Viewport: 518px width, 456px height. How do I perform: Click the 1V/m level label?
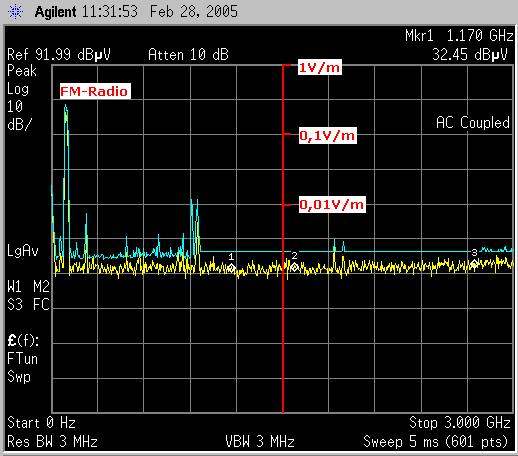pos(320,68)
